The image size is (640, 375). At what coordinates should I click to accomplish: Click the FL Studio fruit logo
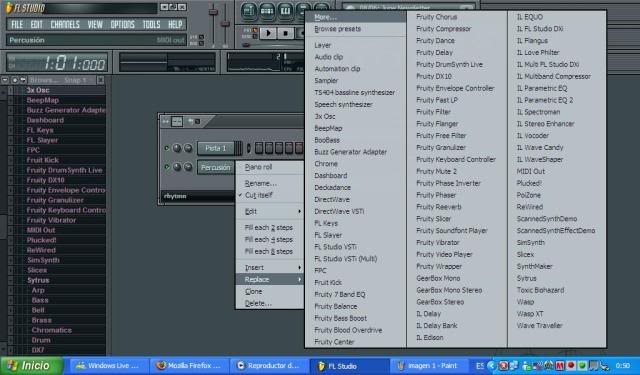click(8, 7)
